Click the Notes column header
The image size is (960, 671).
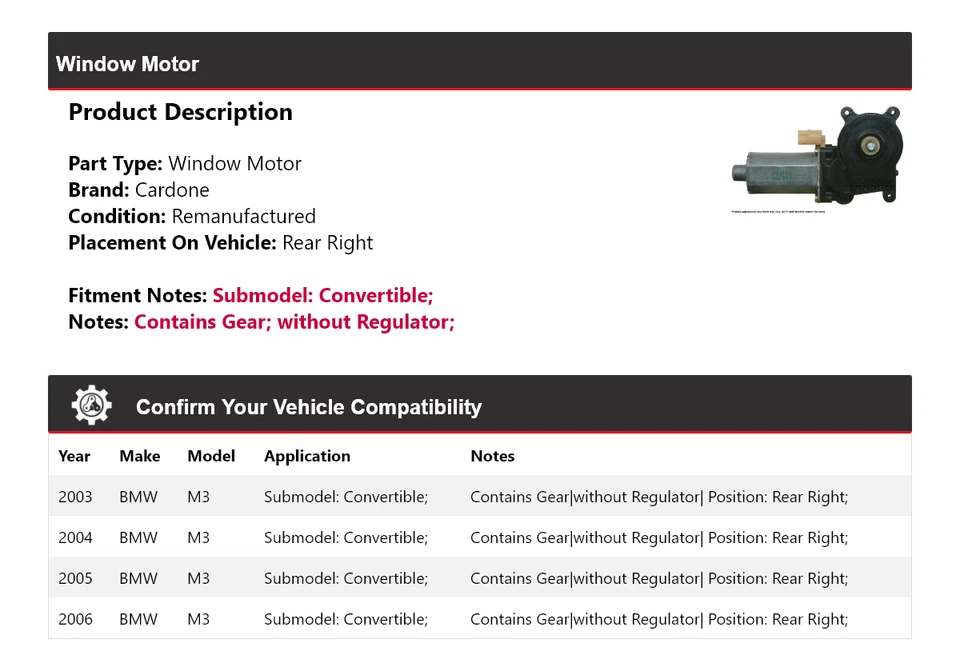click(x=492, y=456)
